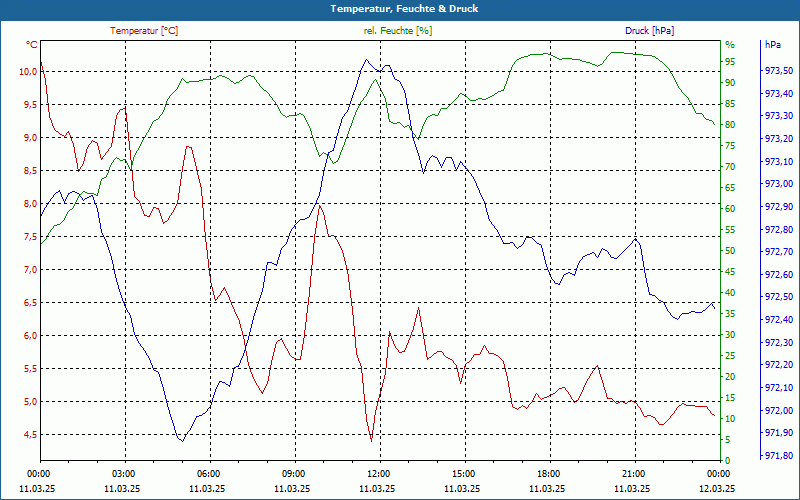Click pressure axis value "973,40"
The height and width of the screenshot is (500, 800).
tap(779, 94)
